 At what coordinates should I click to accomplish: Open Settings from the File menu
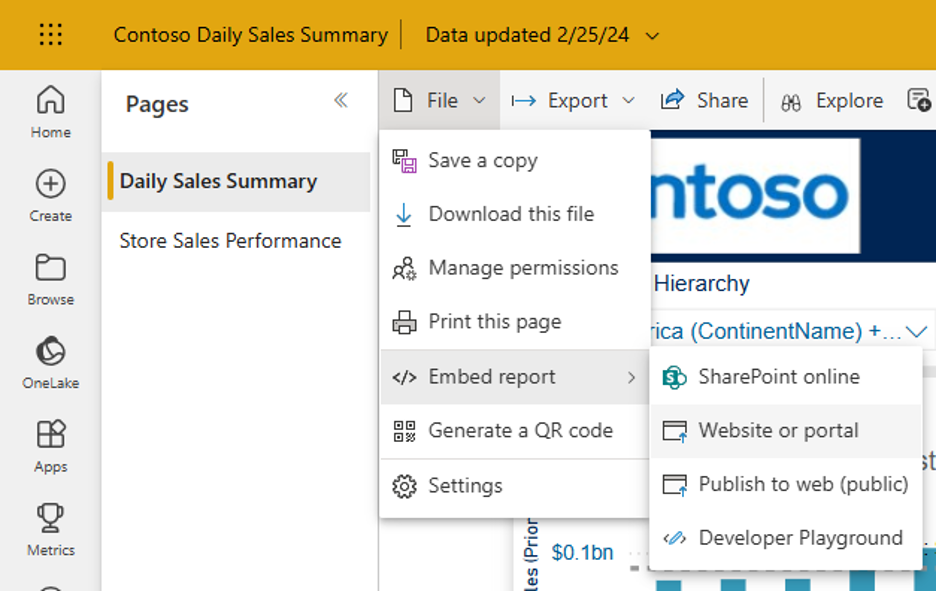click(x=515, y=486)
